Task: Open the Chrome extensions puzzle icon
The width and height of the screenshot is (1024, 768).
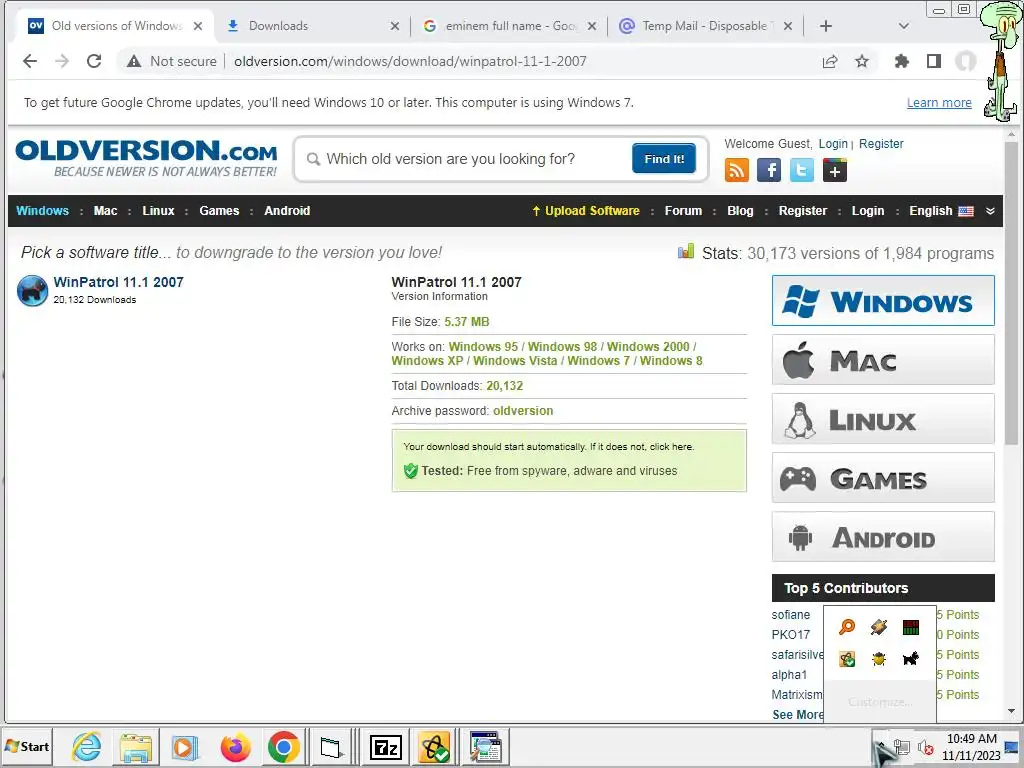Action: pos(902,61)
